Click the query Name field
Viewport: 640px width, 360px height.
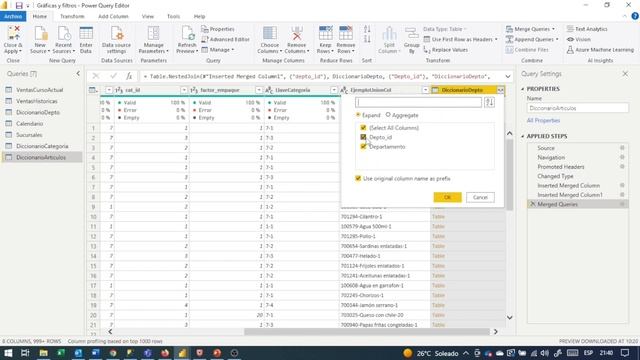[577, 108]
